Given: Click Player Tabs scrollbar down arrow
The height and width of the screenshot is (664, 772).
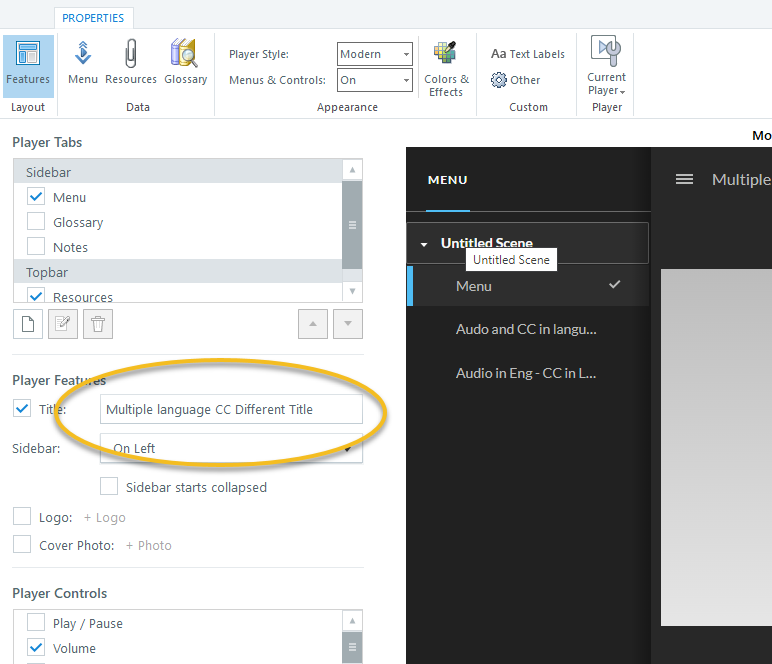Looking at the screenshot, I should click(353, 291).
